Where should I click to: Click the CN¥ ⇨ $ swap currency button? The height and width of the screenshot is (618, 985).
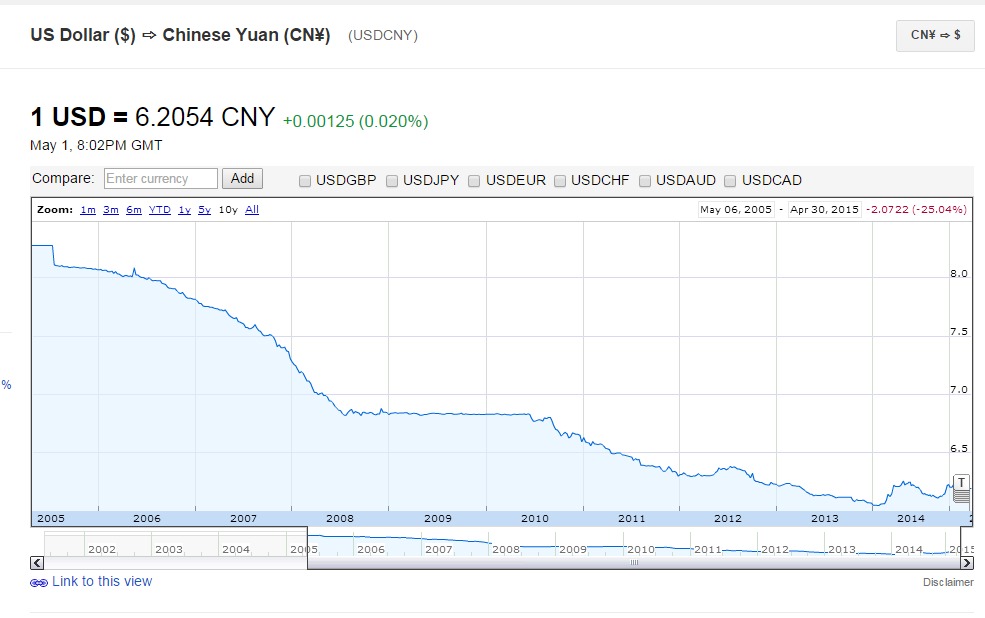click(935, 35)
